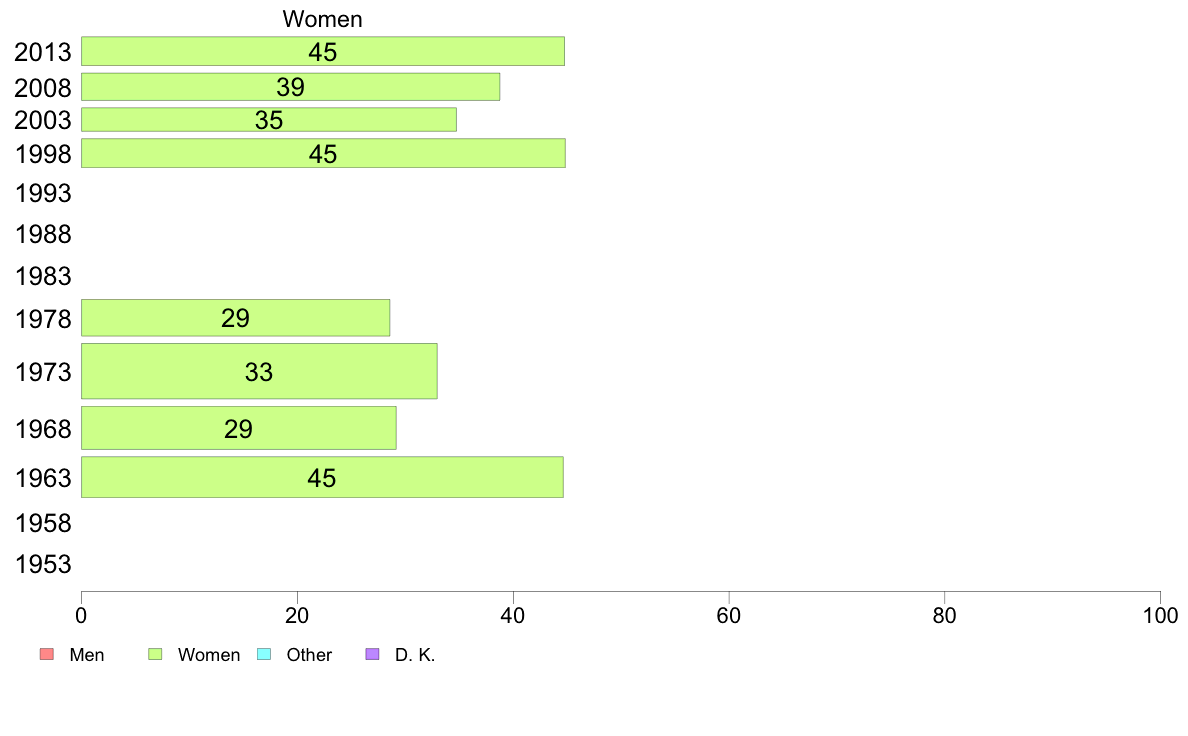Click the 100 axis tick label
The image size is (1188, 736).
tap(1160, 615)
